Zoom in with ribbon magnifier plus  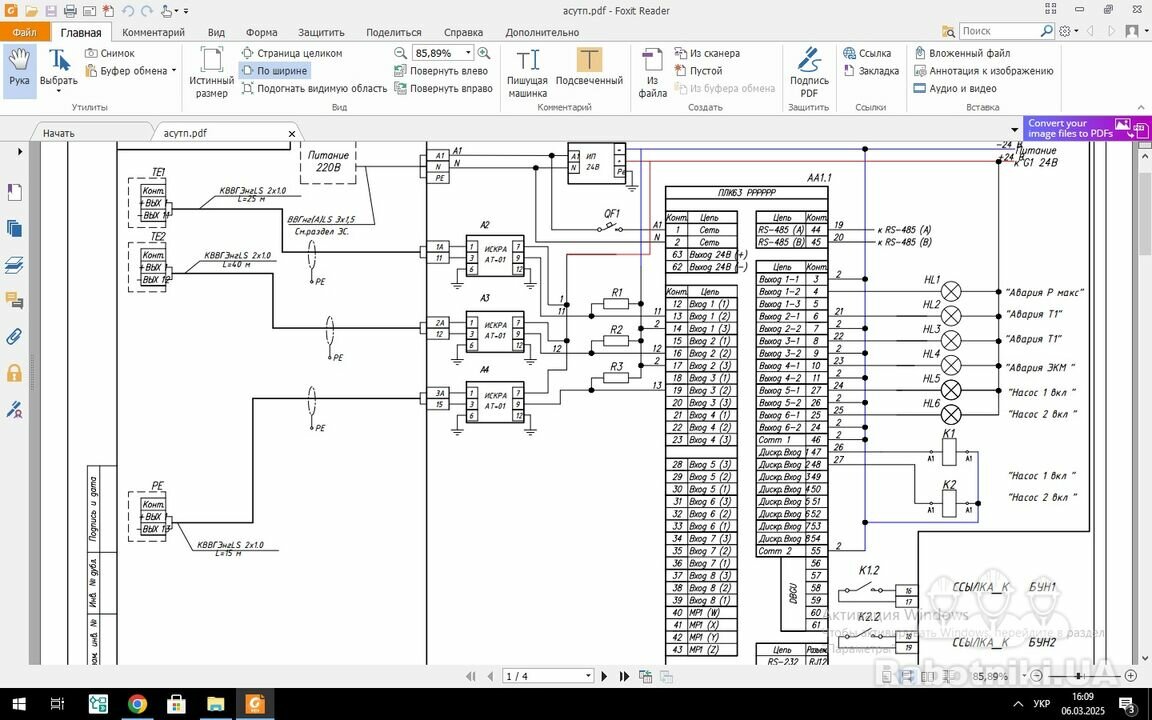(x=484, y=53)
